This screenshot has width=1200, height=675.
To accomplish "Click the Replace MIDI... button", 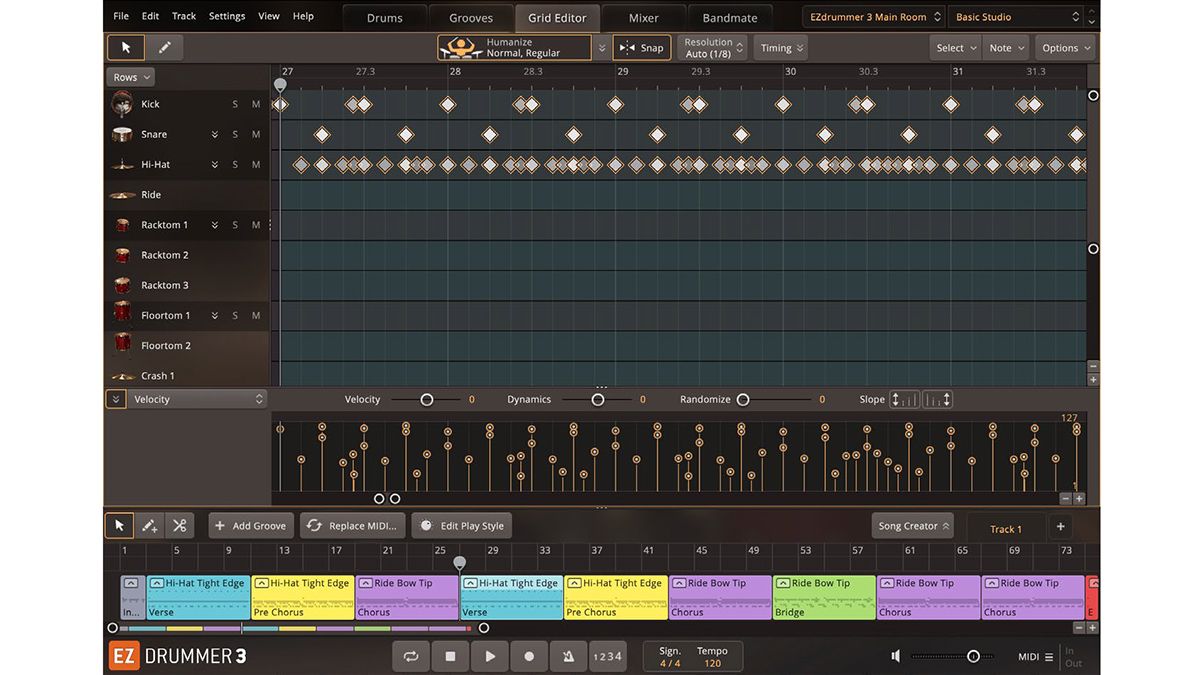I will 353,525.
